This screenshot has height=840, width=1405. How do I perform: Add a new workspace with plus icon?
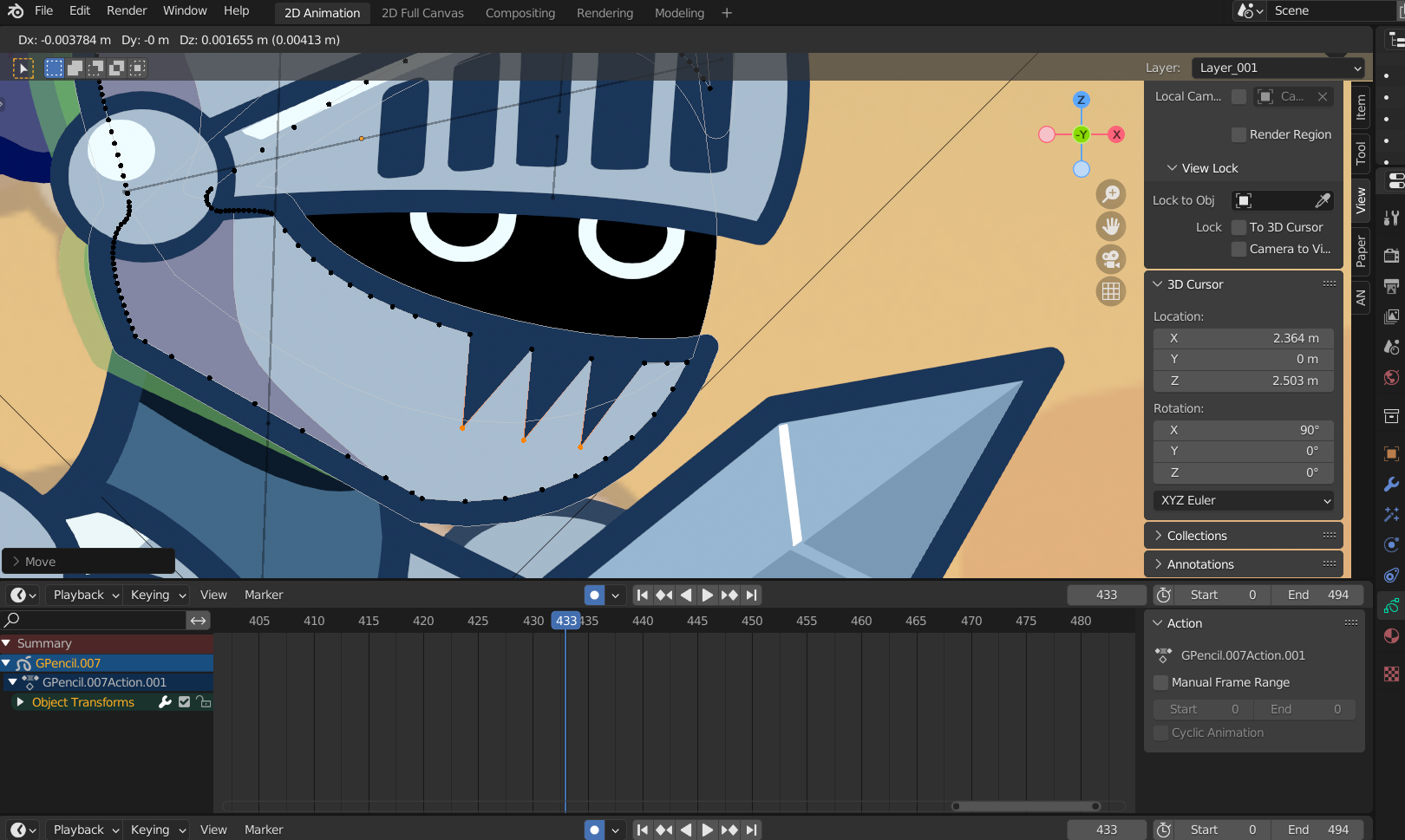click(727, 13)
